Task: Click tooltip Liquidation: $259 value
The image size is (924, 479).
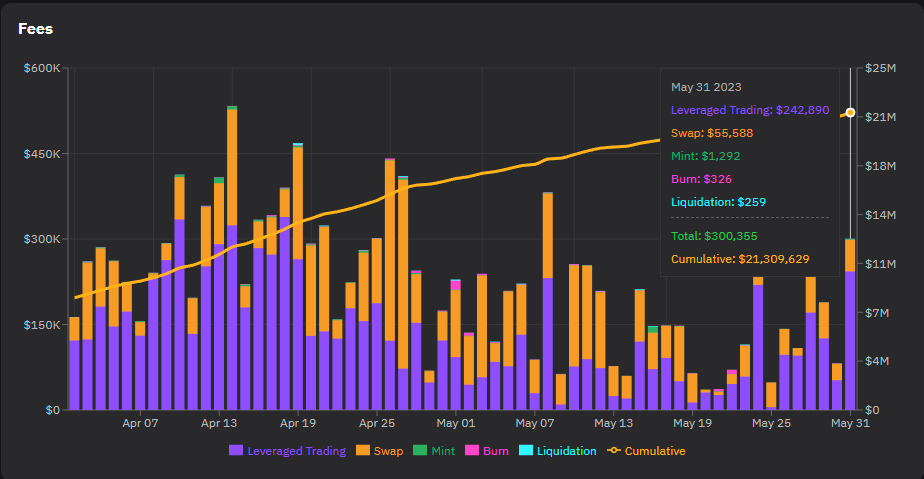Action: [718, 202]
